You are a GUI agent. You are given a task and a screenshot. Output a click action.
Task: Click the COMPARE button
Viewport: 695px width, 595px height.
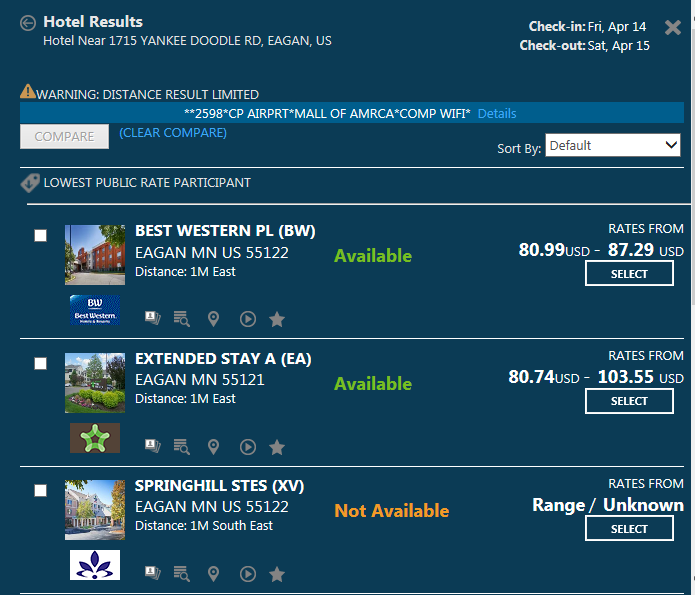64,137
